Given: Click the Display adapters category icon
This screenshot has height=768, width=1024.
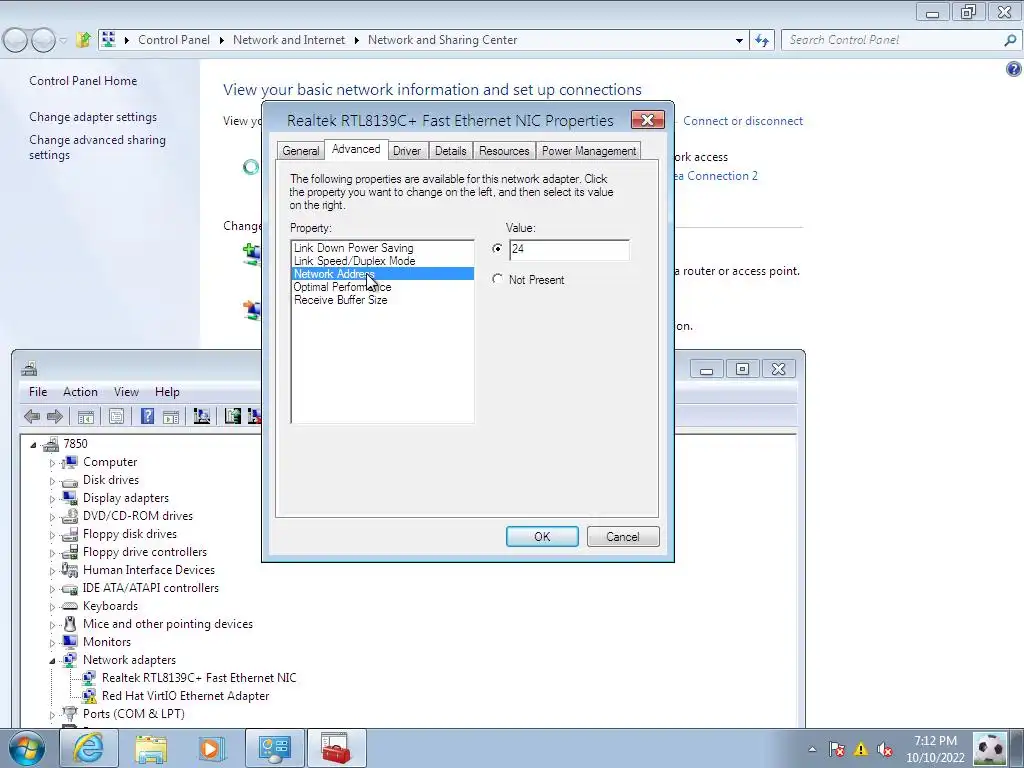Looking at the screenshot, I should (x=70, y=498).
